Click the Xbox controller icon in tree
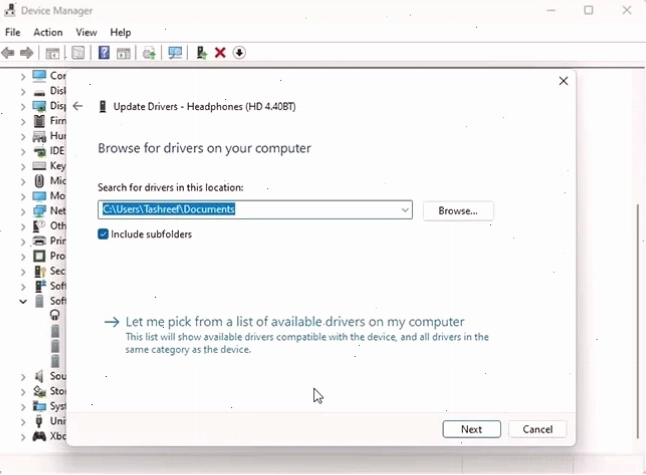The height and width of the screenshot is (475, 646). pyautogui.click(x=39, y=436)
